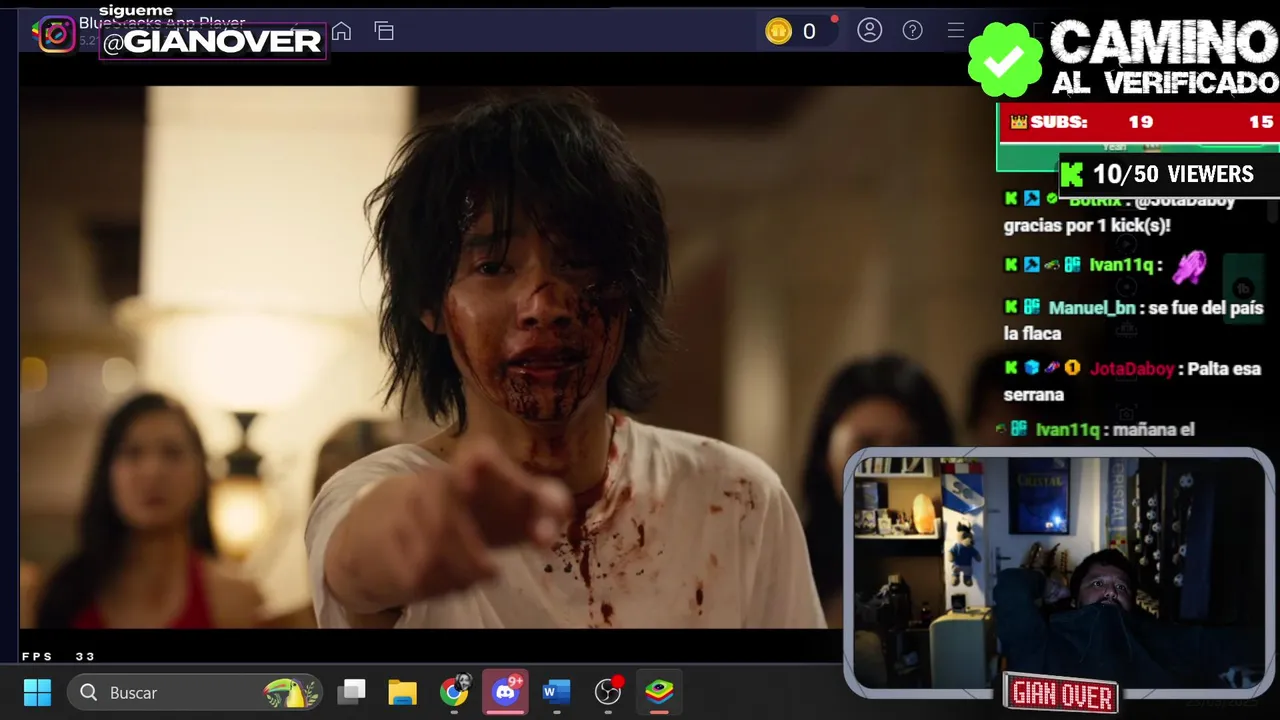
Task: Click the toucan icon in the search box
Action: pos(291,692)
